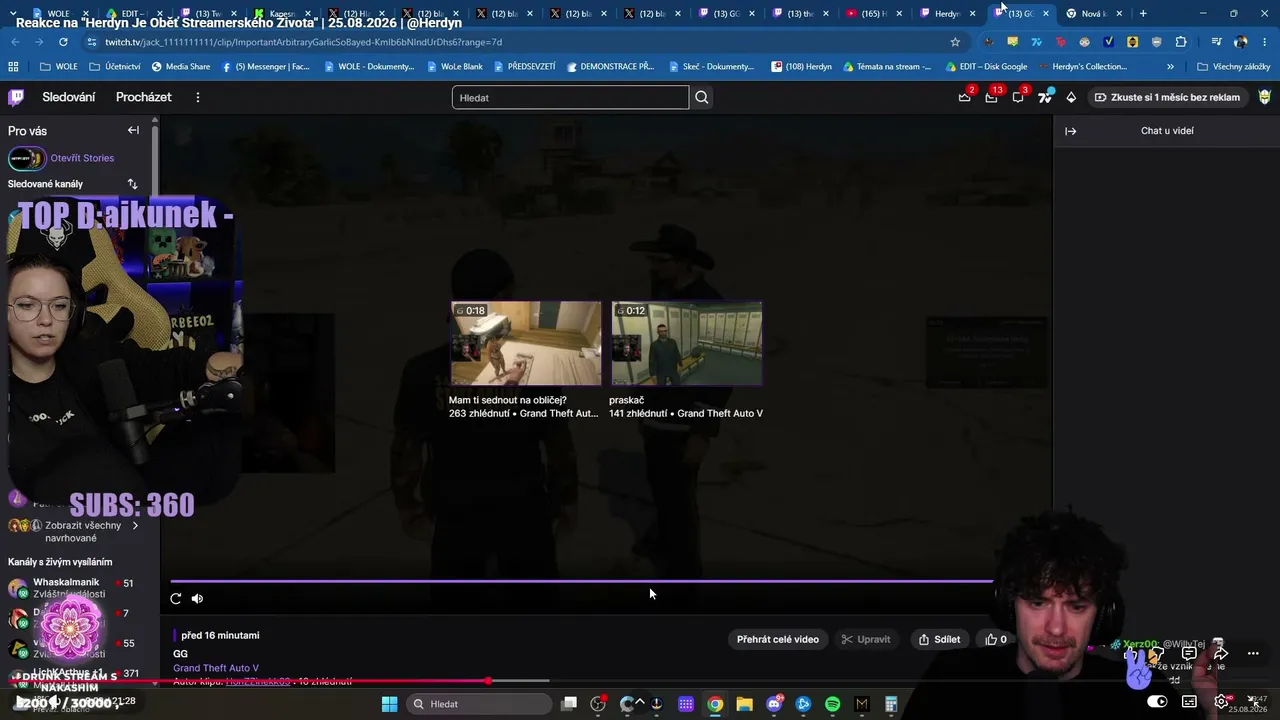Click the Twitch search field Hledat
The height and width of the screenshot is (720, 1280).
click(570, 97)
